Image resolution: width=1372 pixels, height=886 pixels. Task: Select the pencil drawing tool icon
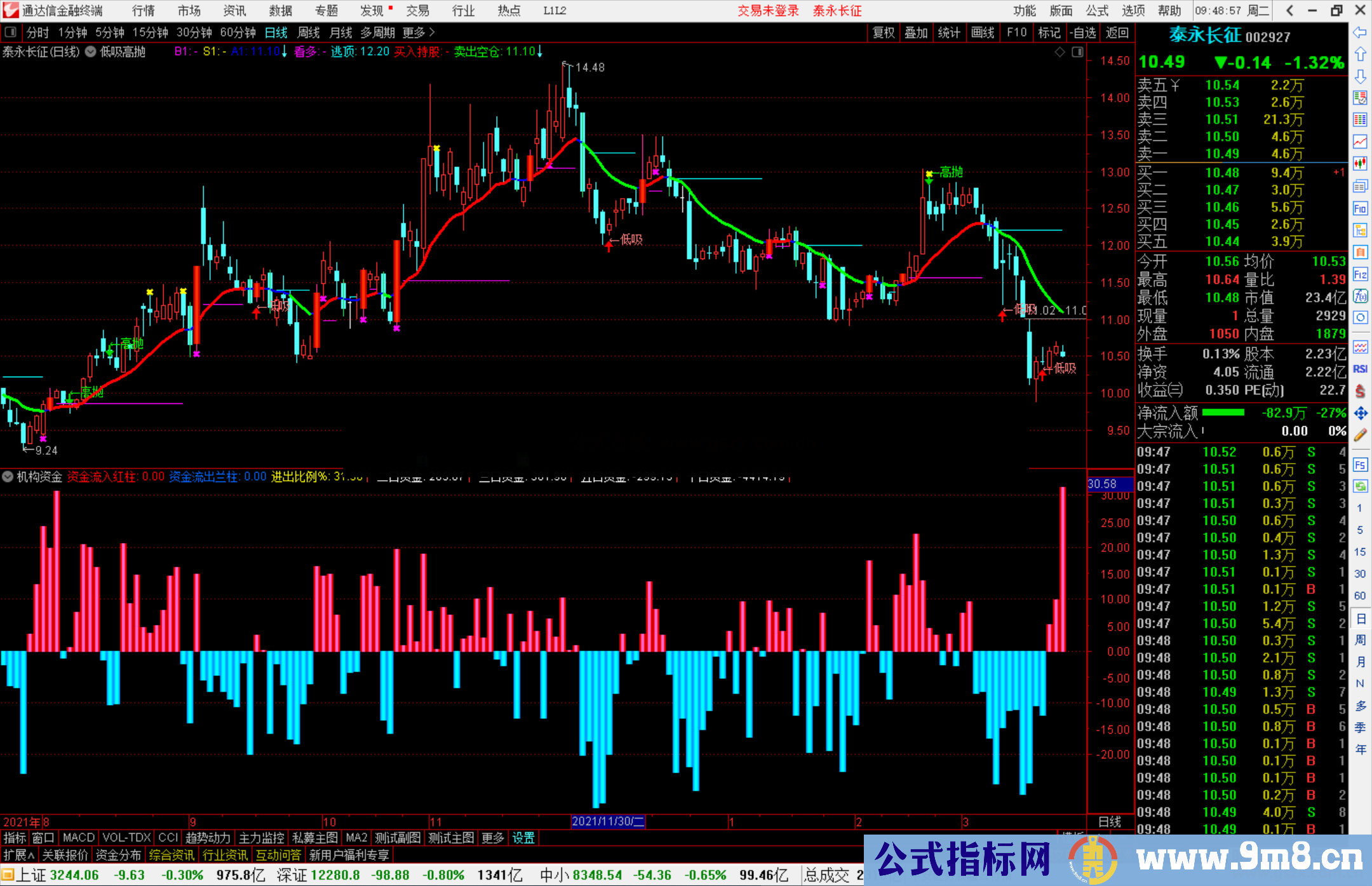point(1360,435)
